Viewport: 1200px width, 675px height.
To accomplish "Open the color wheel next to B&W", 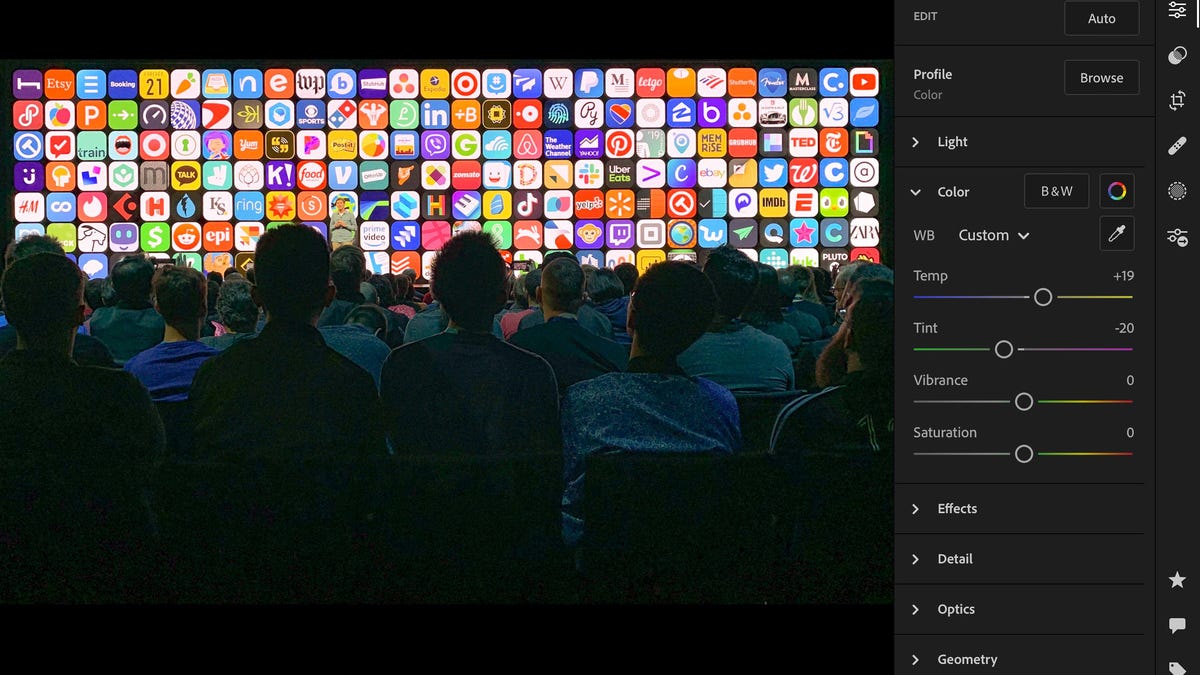I will (1116, 191).
